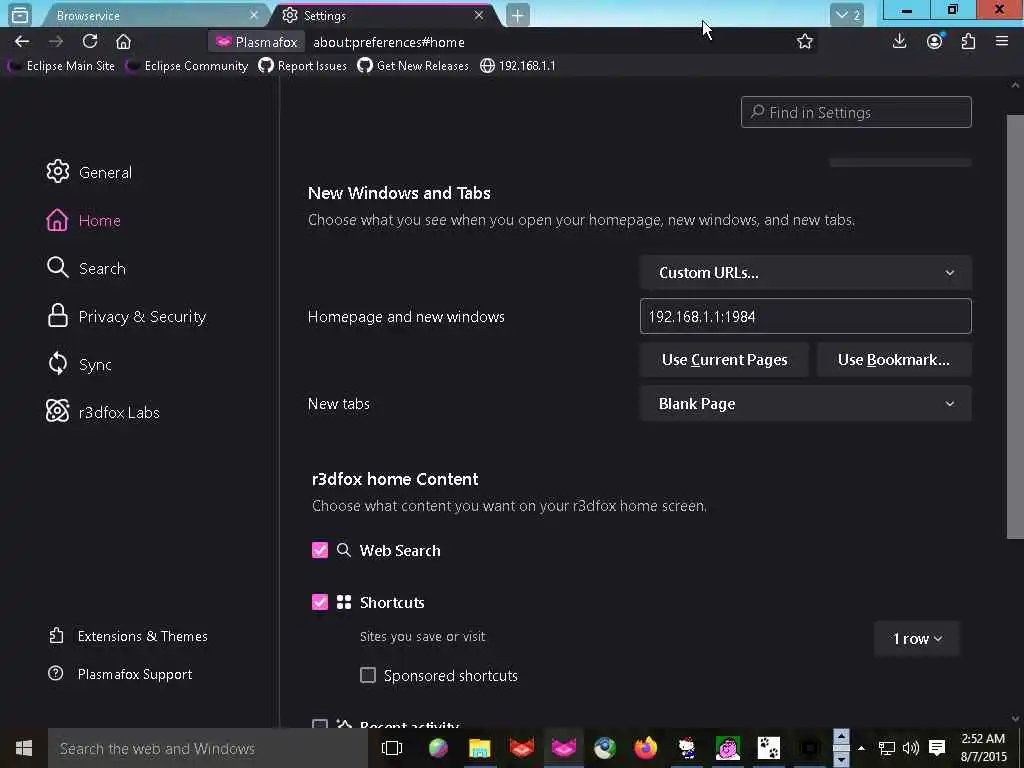The height and width of the screenshot is (768, 1024).
Task: Open the extensions puzzle icon
Action: (x=968, y=42)
